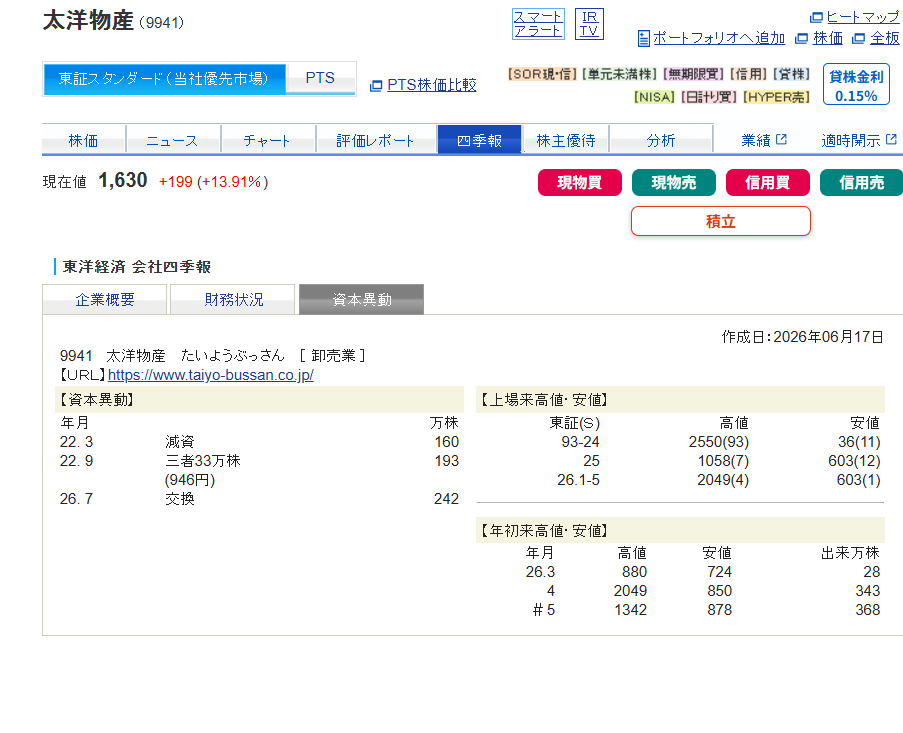903x733 pixels.
Task: Select the 資本異動 sub-tab
Action: (x=362, y=299)
